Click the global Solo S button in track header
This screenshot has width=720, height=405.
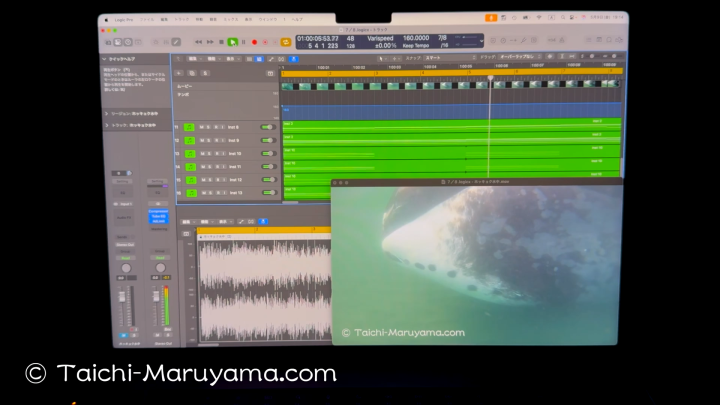tap(205, 73)
